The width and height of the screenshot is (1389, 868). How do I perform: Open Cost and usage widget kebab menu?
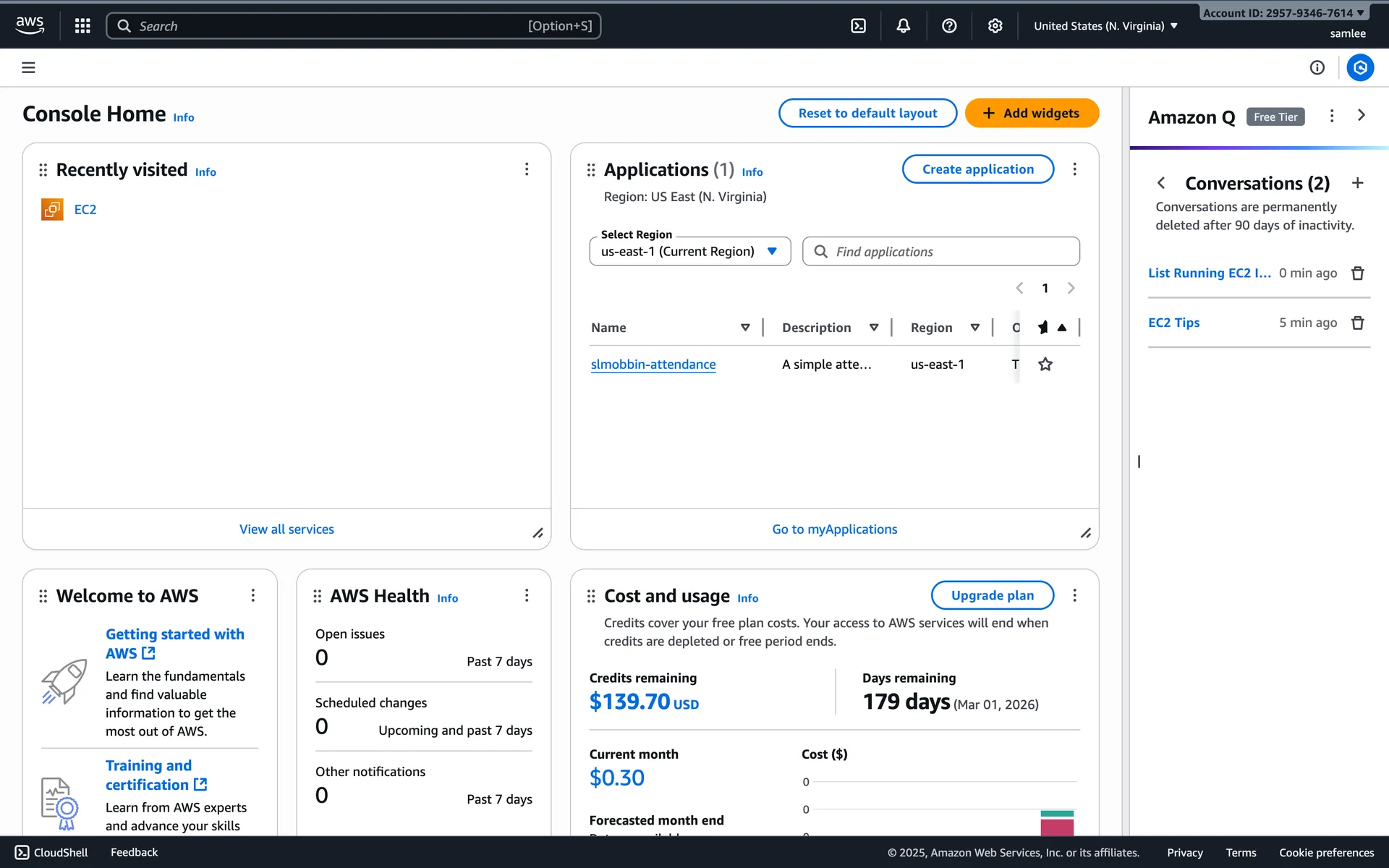(1074, 595)
